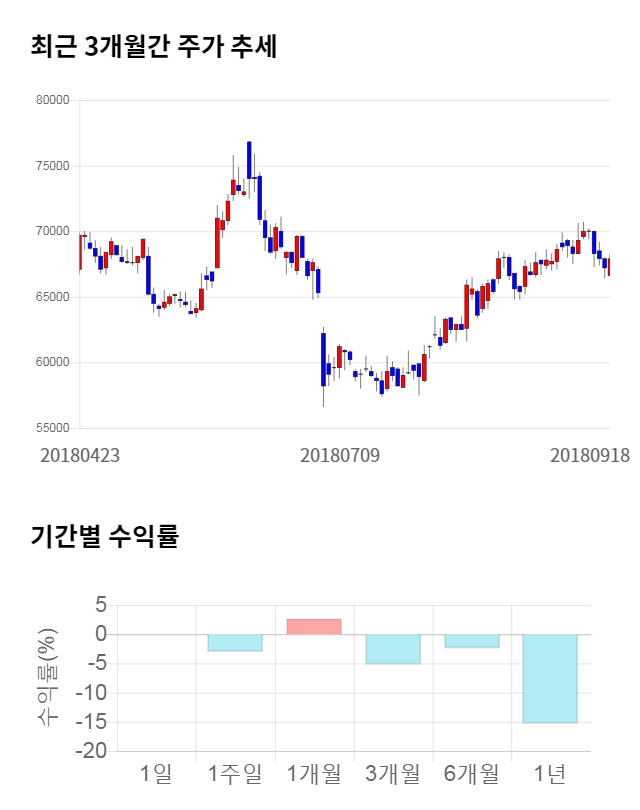Click the 70000 price axis label

52,231
